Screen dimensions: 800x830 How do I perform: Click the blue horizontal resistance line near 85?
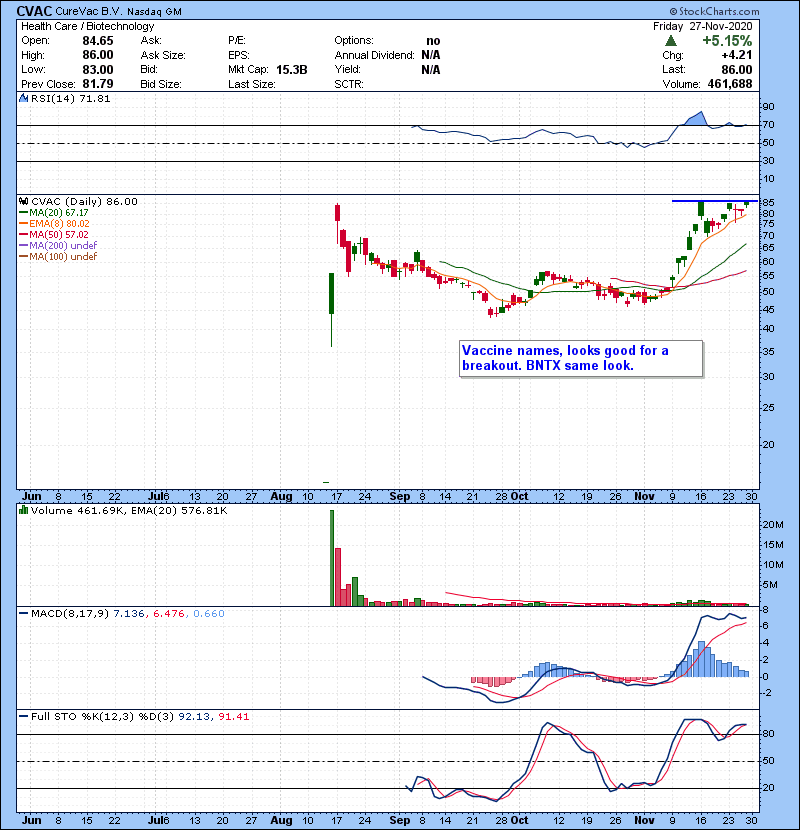pyautogui.click(x=715, y=201)
